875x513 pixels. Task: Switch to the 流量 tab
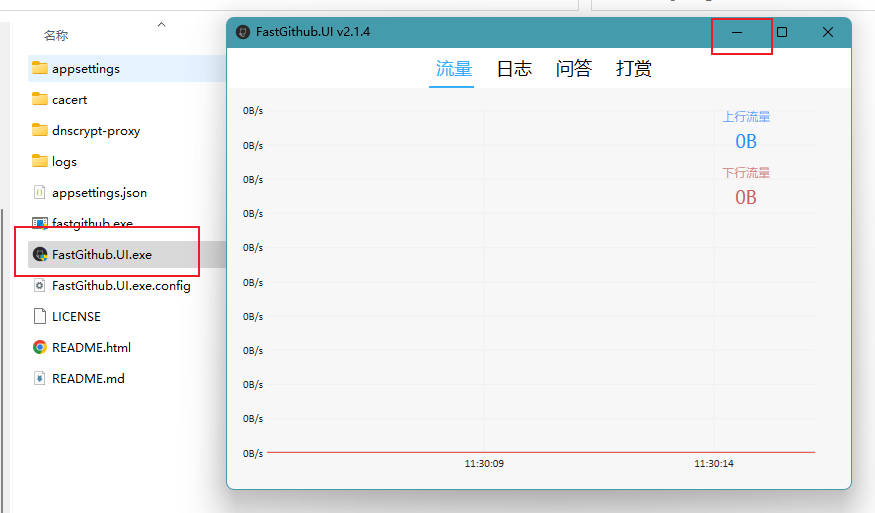pyautogui.click(x=453, y=69)
